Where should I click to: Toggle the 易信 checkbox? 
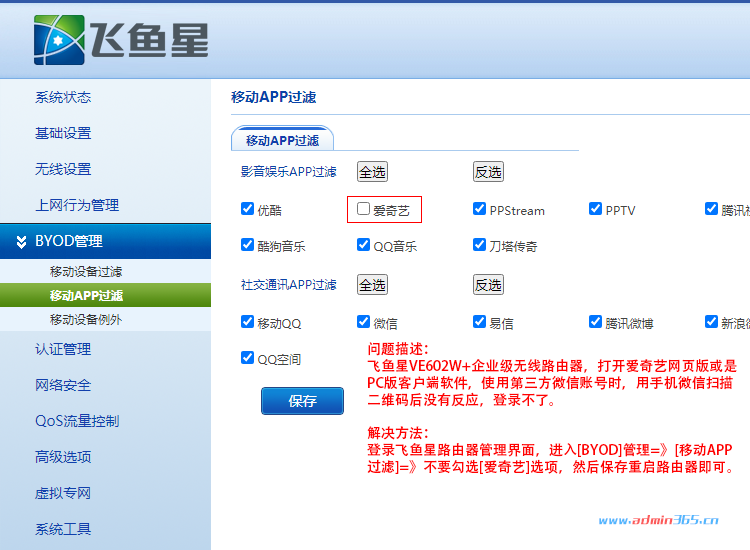tap(479, 321)
